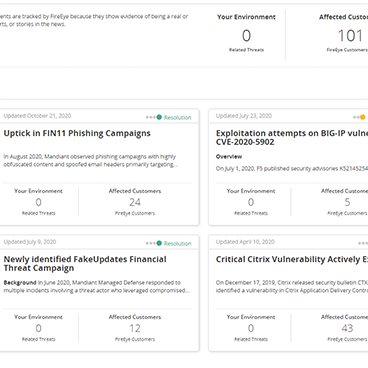Open Critical Citrix Vulnerability Actively Exploited title
The image size is (368, 368).
point(292,259)
